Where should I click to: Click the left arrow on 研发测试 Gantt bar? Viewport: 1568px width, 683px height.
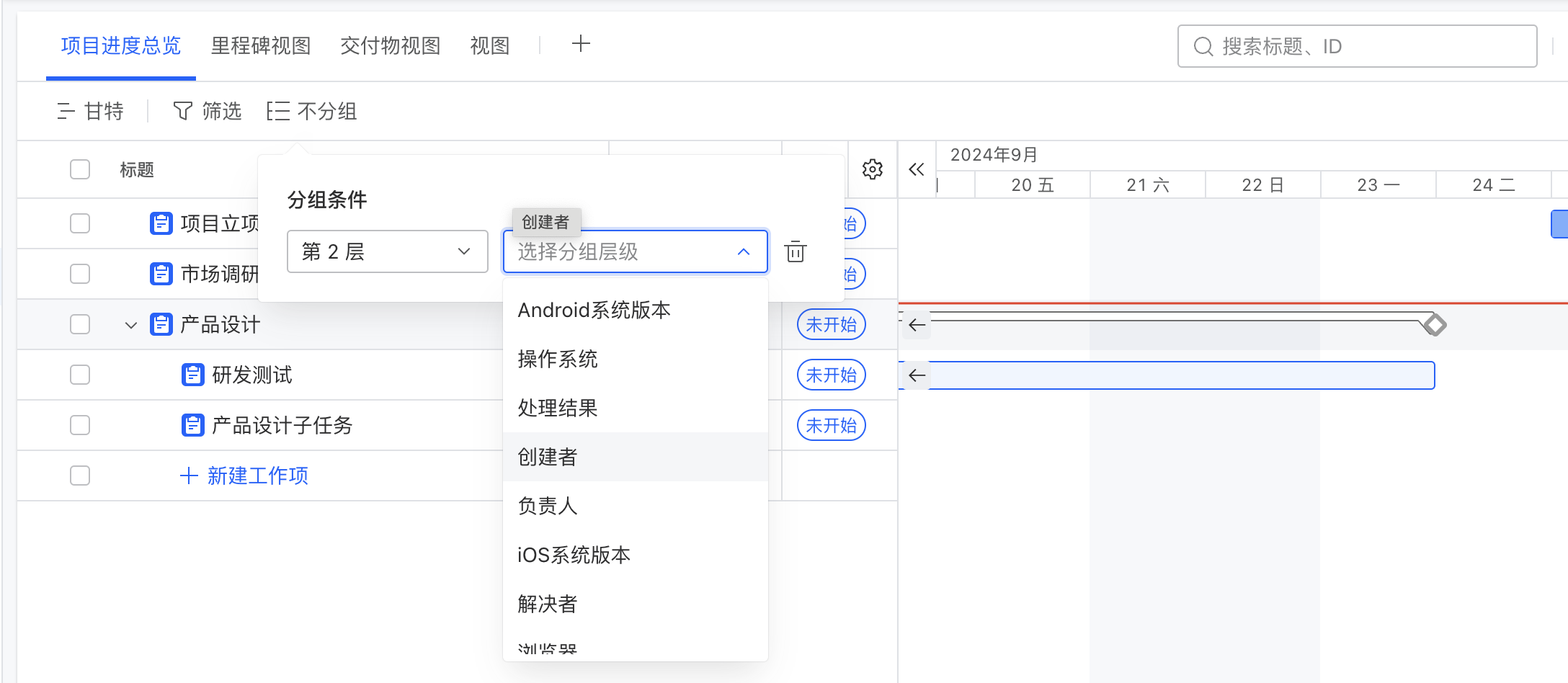point(917,375)
